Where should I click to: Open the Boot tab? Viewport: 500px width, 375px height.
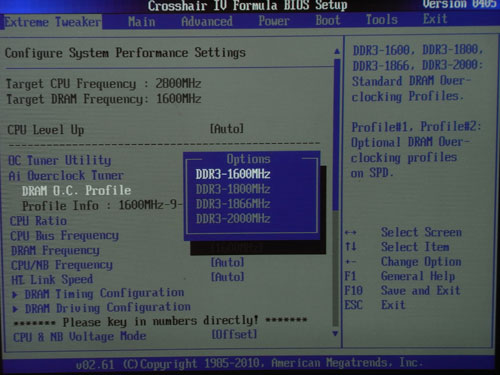coord(328,20)
